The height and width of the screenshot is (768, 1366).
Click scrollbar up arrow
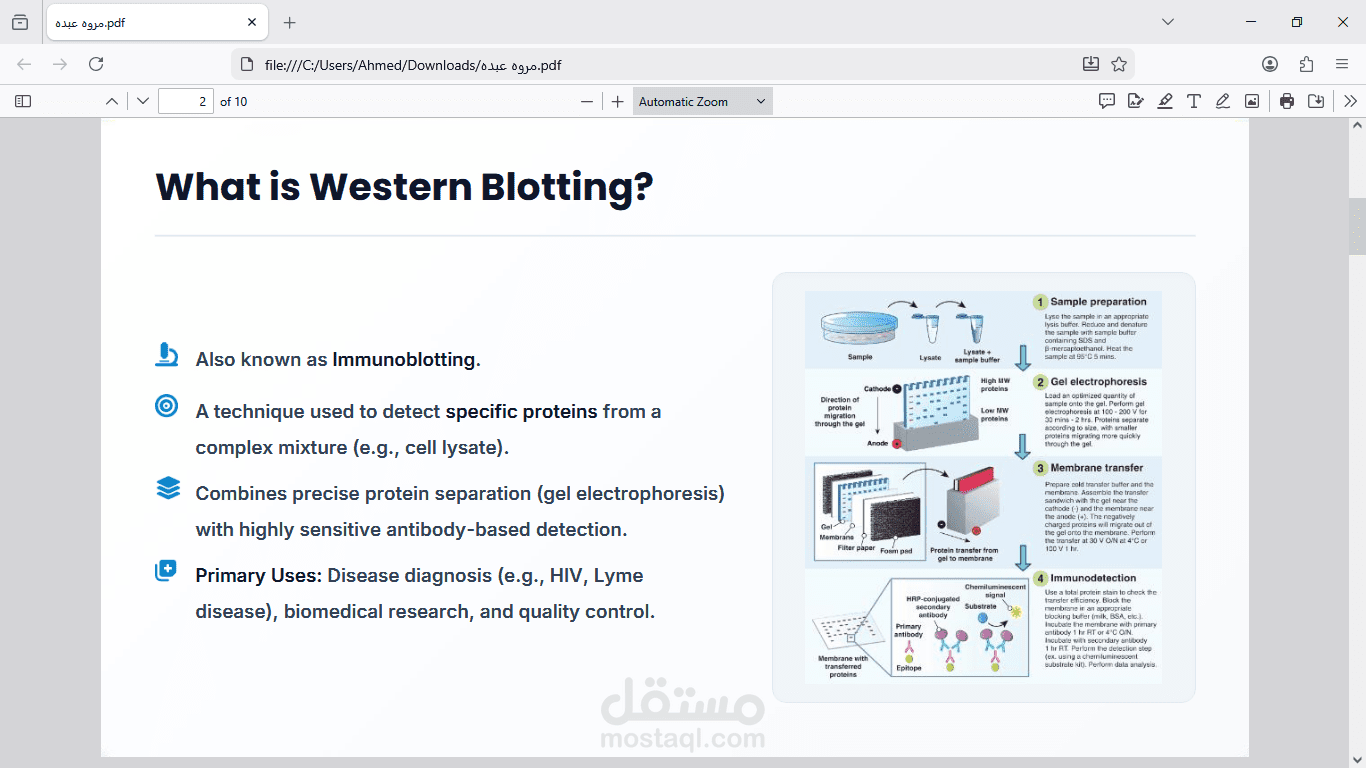1357,126
